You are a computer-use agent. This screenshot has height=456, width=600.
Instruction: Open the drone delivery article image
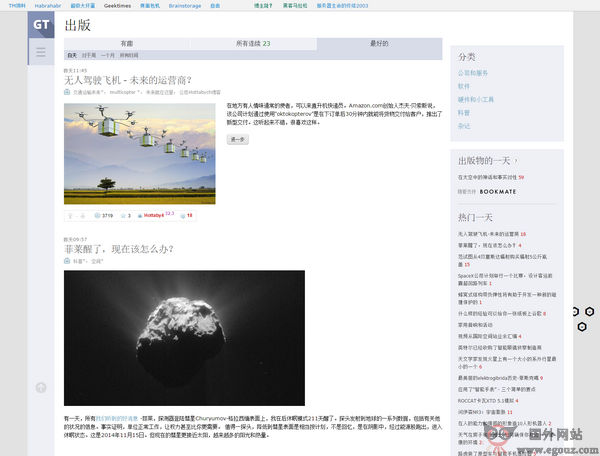pos(140,154)
